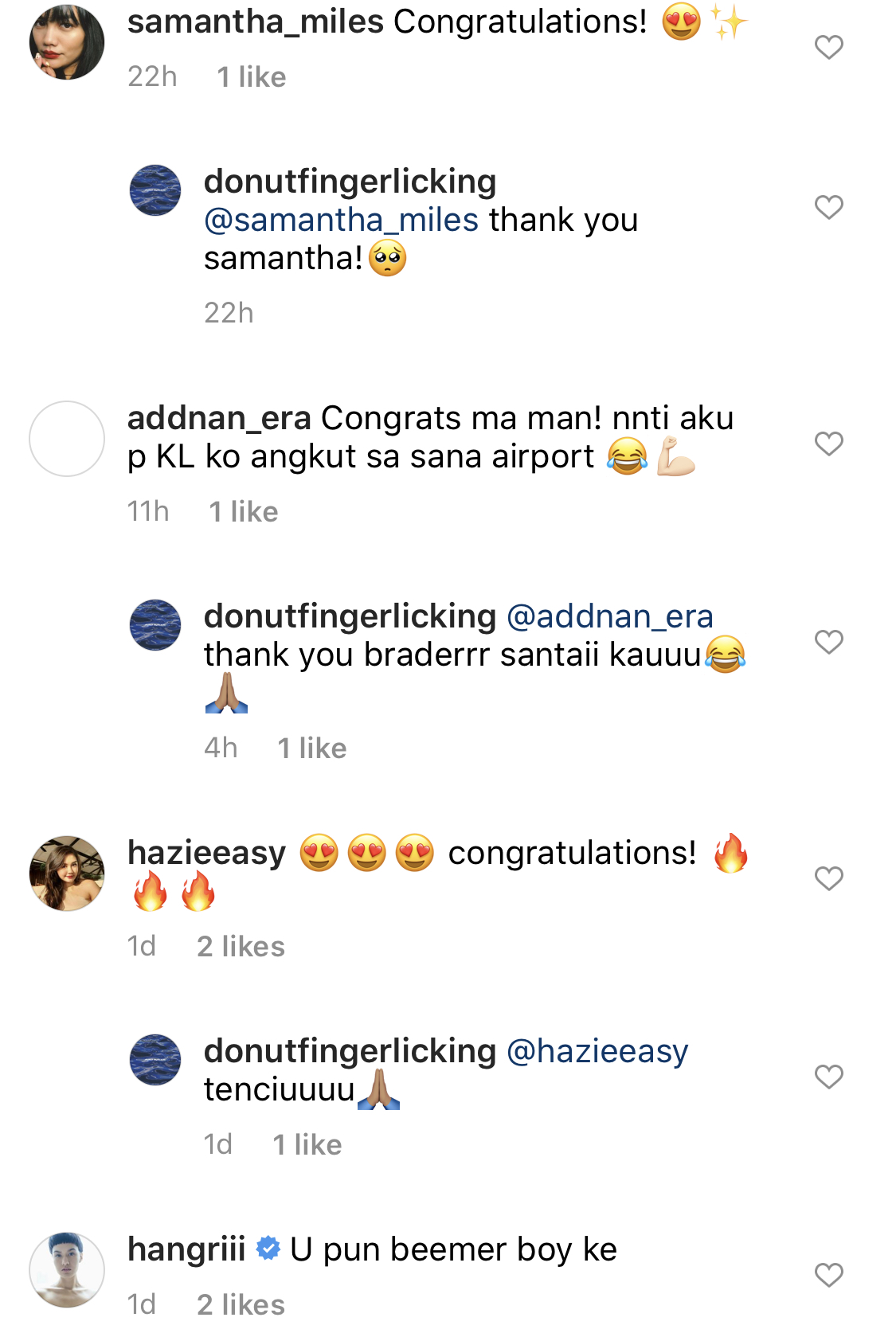896x1333 pixels.
Task: Like addnan_era's Congrats ma man comment
Action: pos(828,444)
